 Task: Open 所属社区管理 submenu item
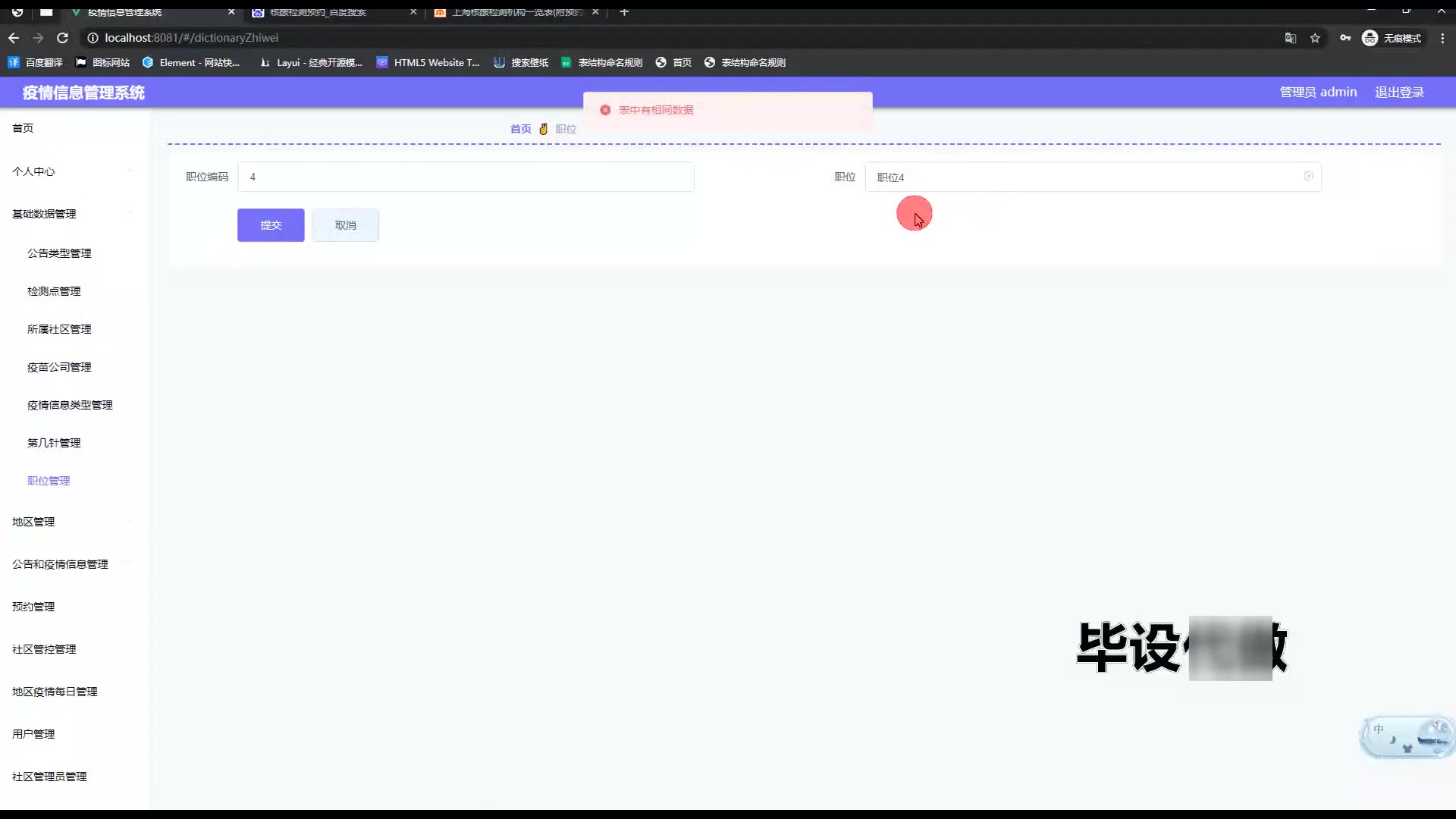[74, 329]
